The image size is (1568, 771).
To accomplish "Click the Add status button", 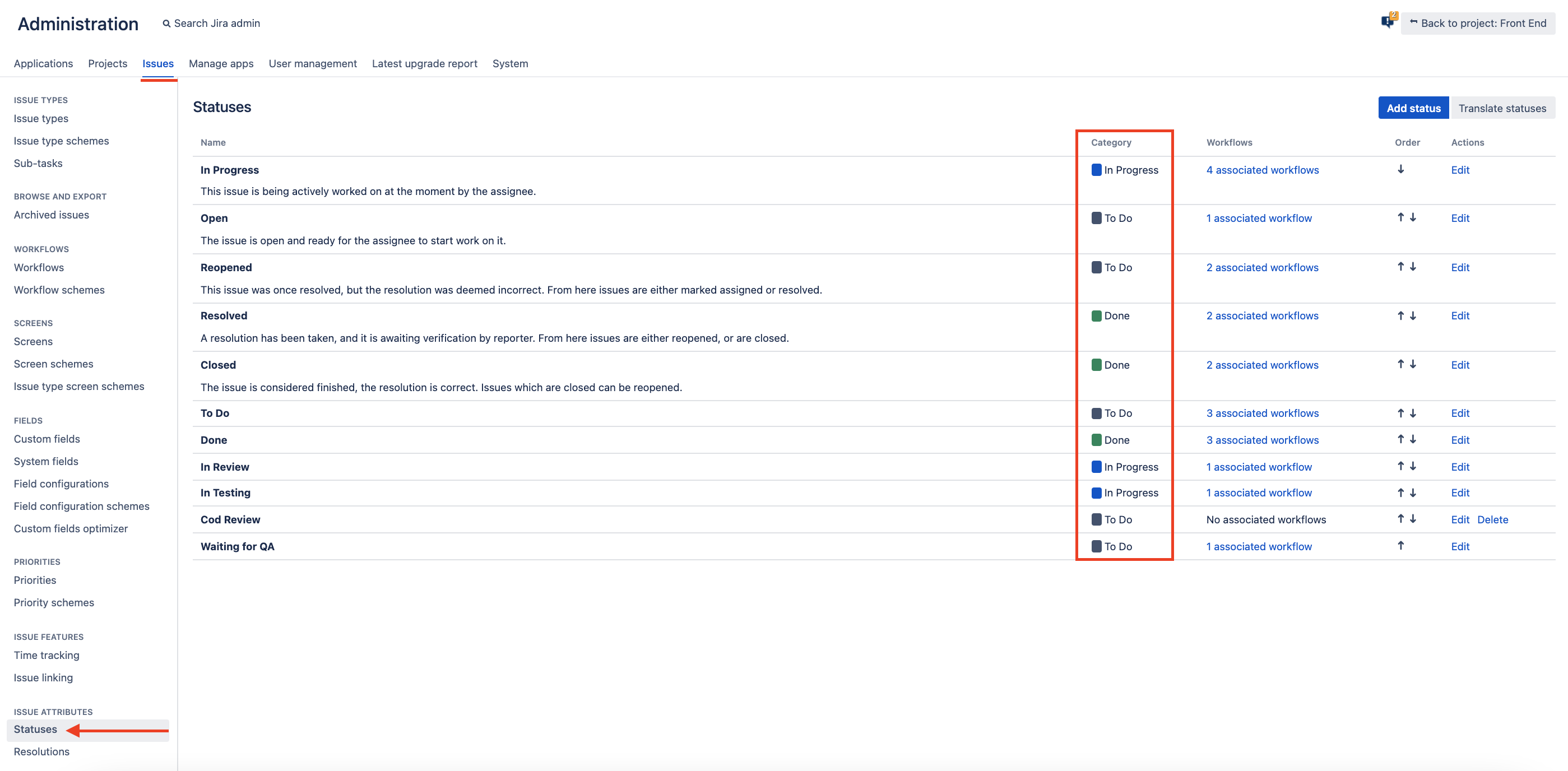I will click(x=1413, y=108).
